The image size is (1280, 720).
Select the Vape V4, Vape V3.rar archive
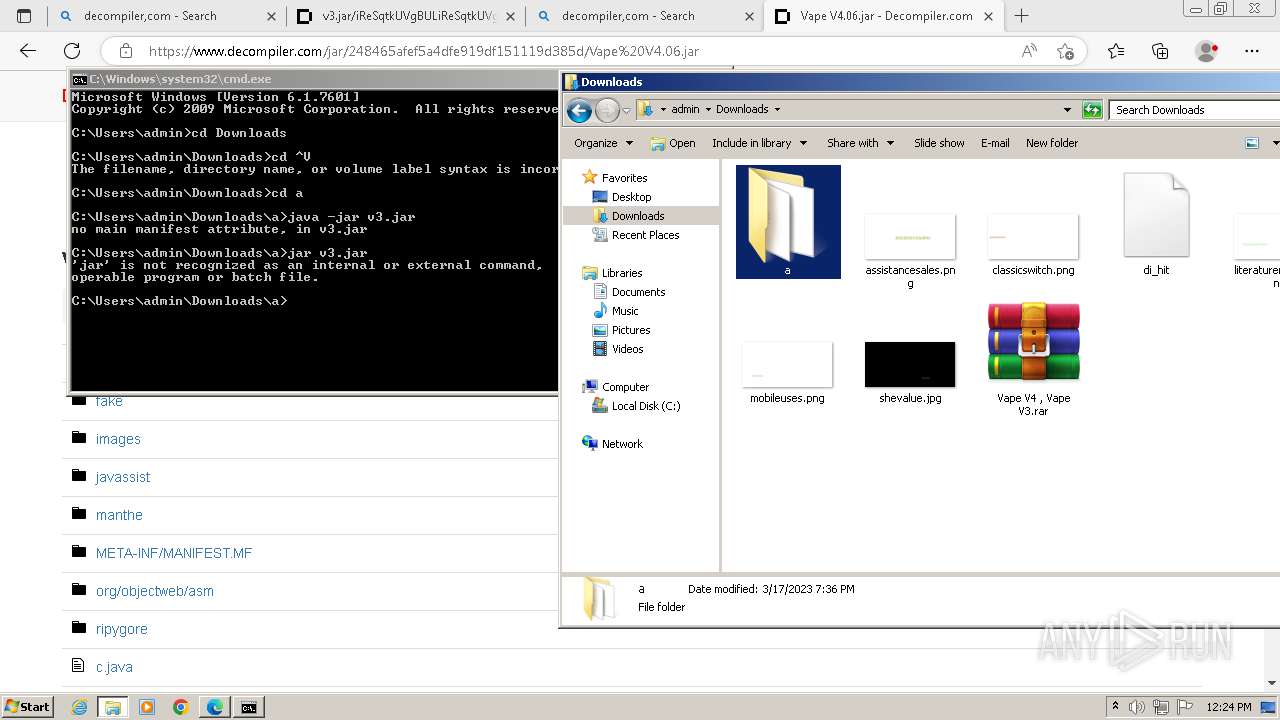1033,359
